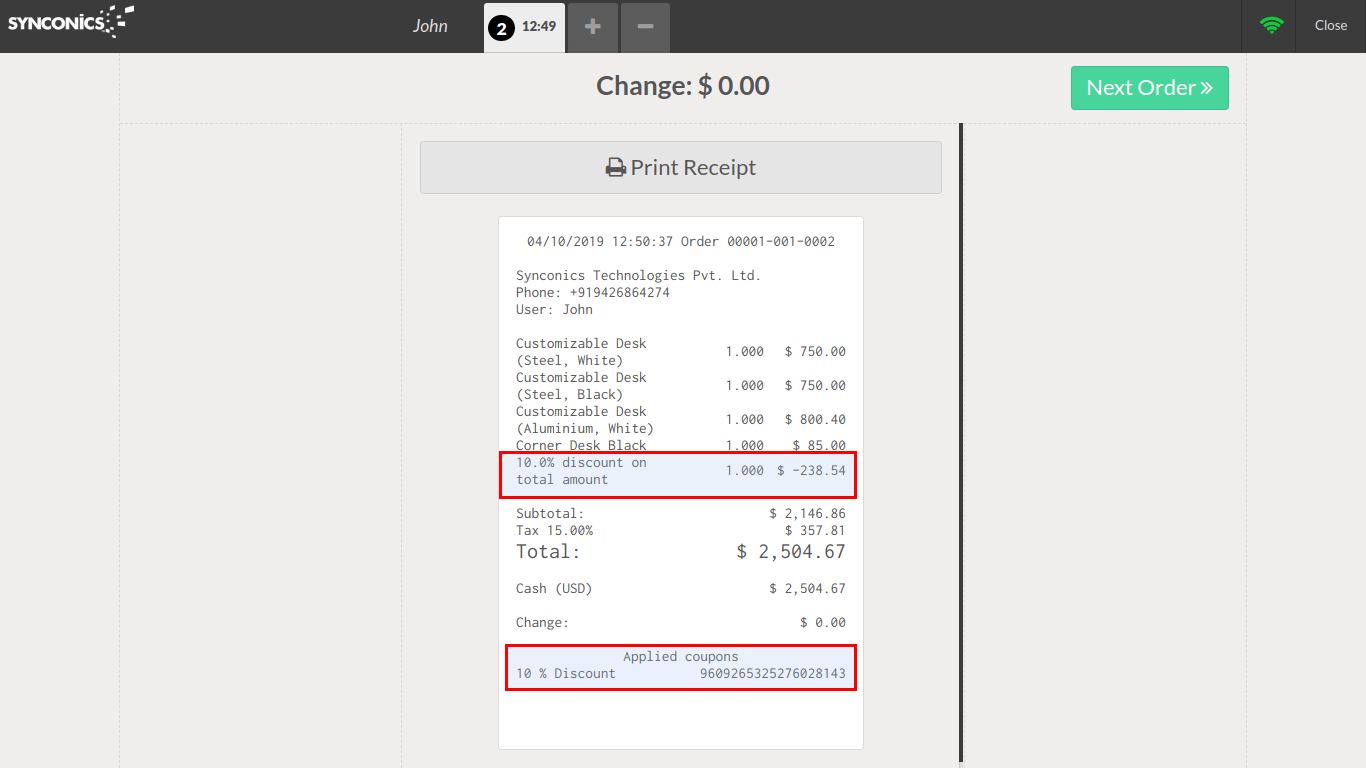Check the green Wi-Fi connection status icon
The image size is (1366, 768).
click(1271, 26)
